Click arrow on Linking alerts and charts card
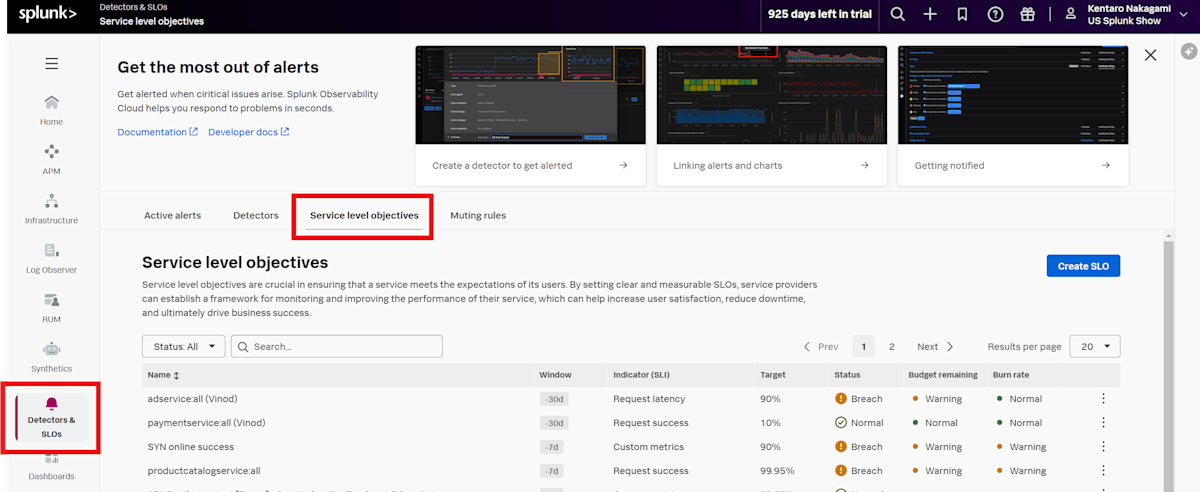The height and width of the screenshot is (492, 1200). click(865, 165)
